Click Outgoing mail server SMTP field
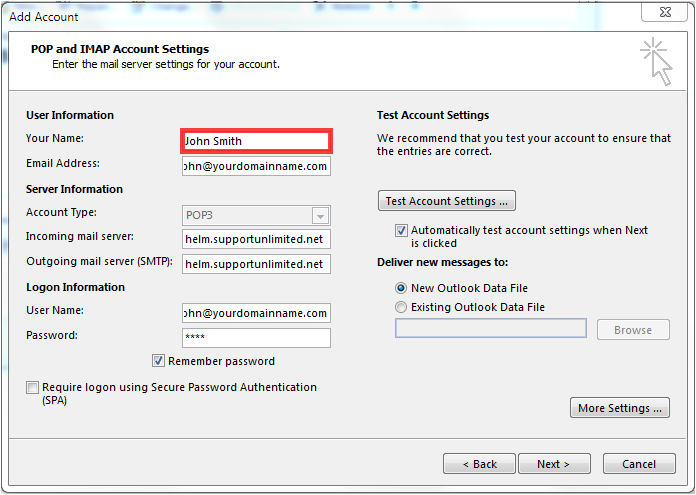Viewport: 696px width, 495px height. coord(256,264)
